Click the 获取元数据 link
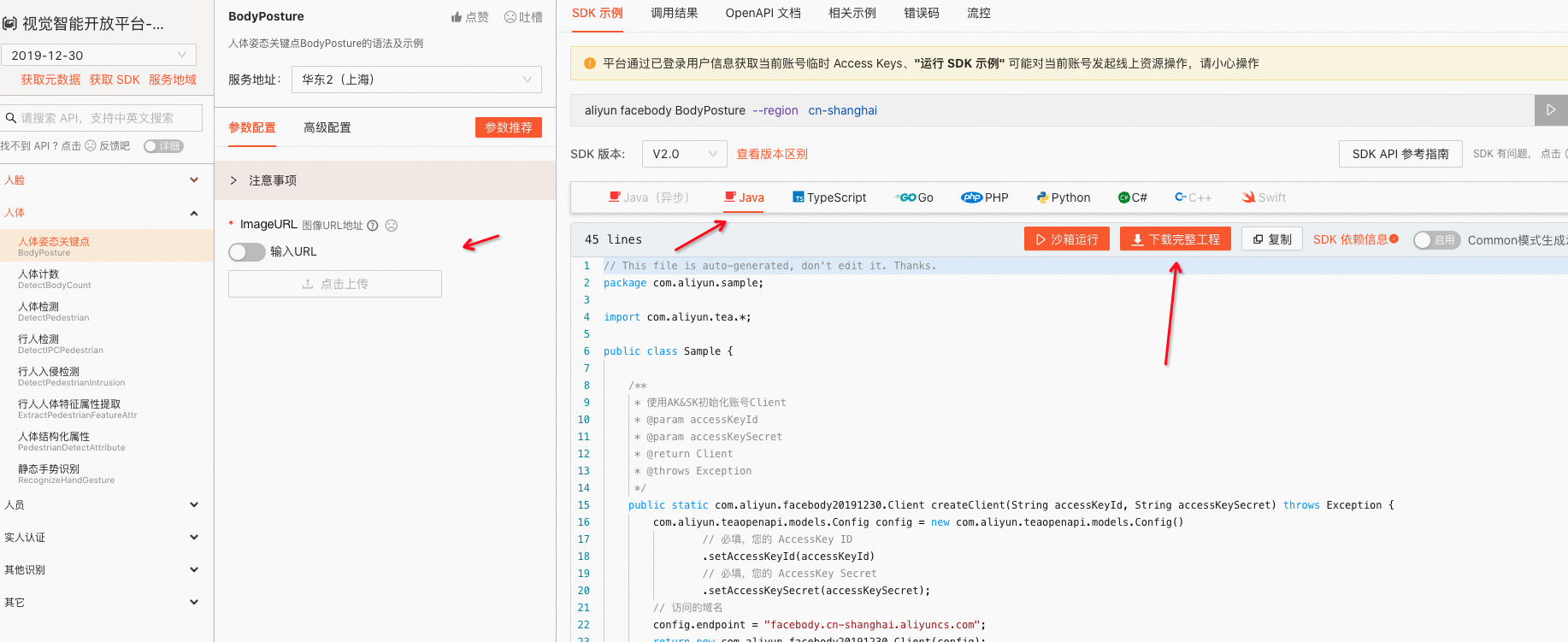 pos(50,80)
